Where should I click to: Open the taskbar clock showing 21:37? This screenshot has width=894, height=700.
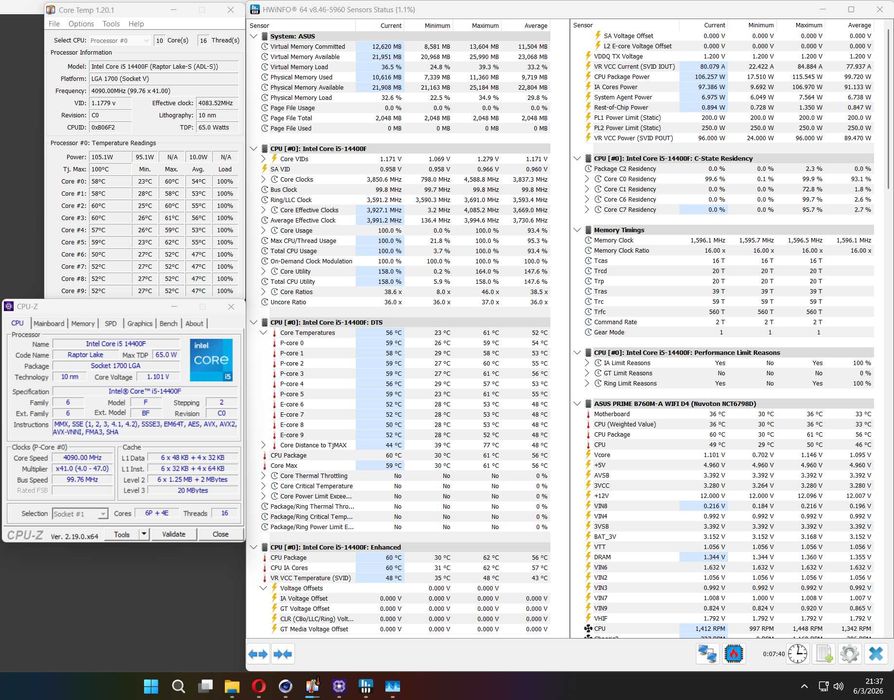coord(869,686)
